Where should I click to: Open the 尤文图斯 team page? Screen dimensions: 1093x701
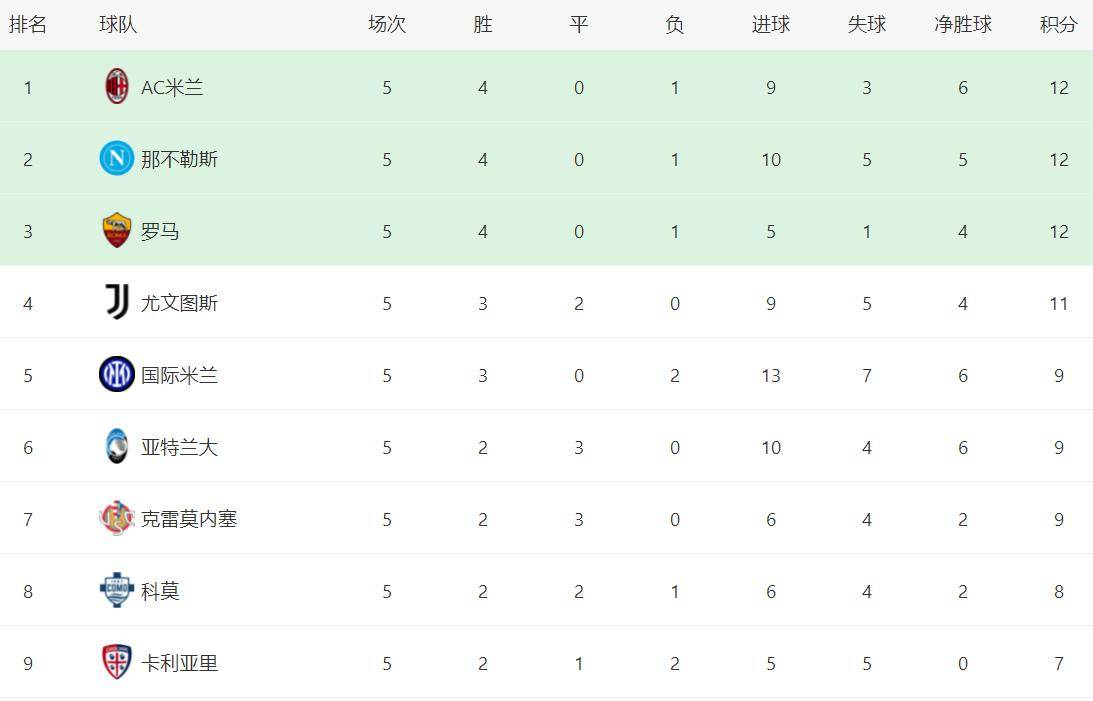[x=179, y=304]
